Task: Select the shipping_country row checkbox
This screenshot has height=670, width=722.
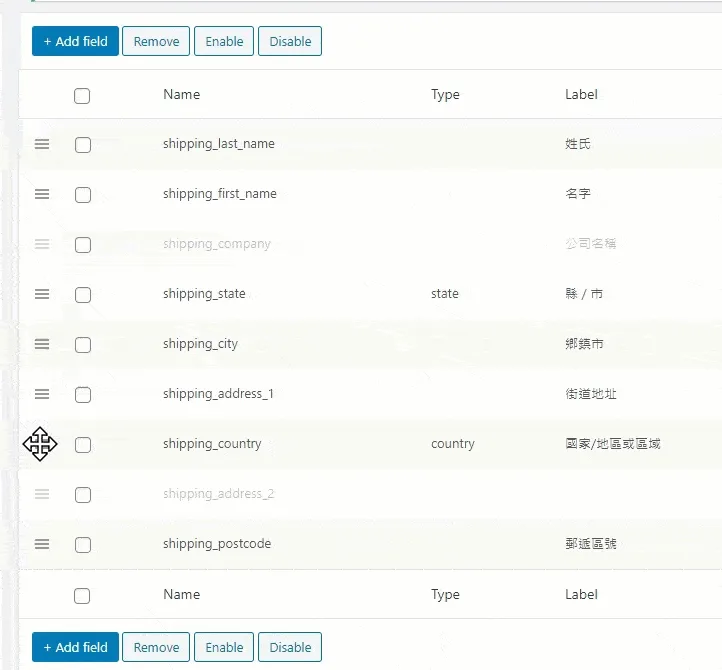Action: pyautogui.click(x=83, y=445)
